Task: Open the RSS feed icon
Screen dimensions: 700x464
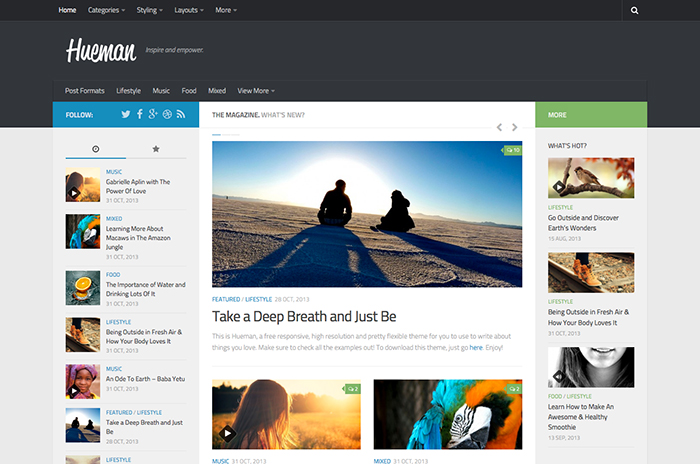Action: (181, 114)
